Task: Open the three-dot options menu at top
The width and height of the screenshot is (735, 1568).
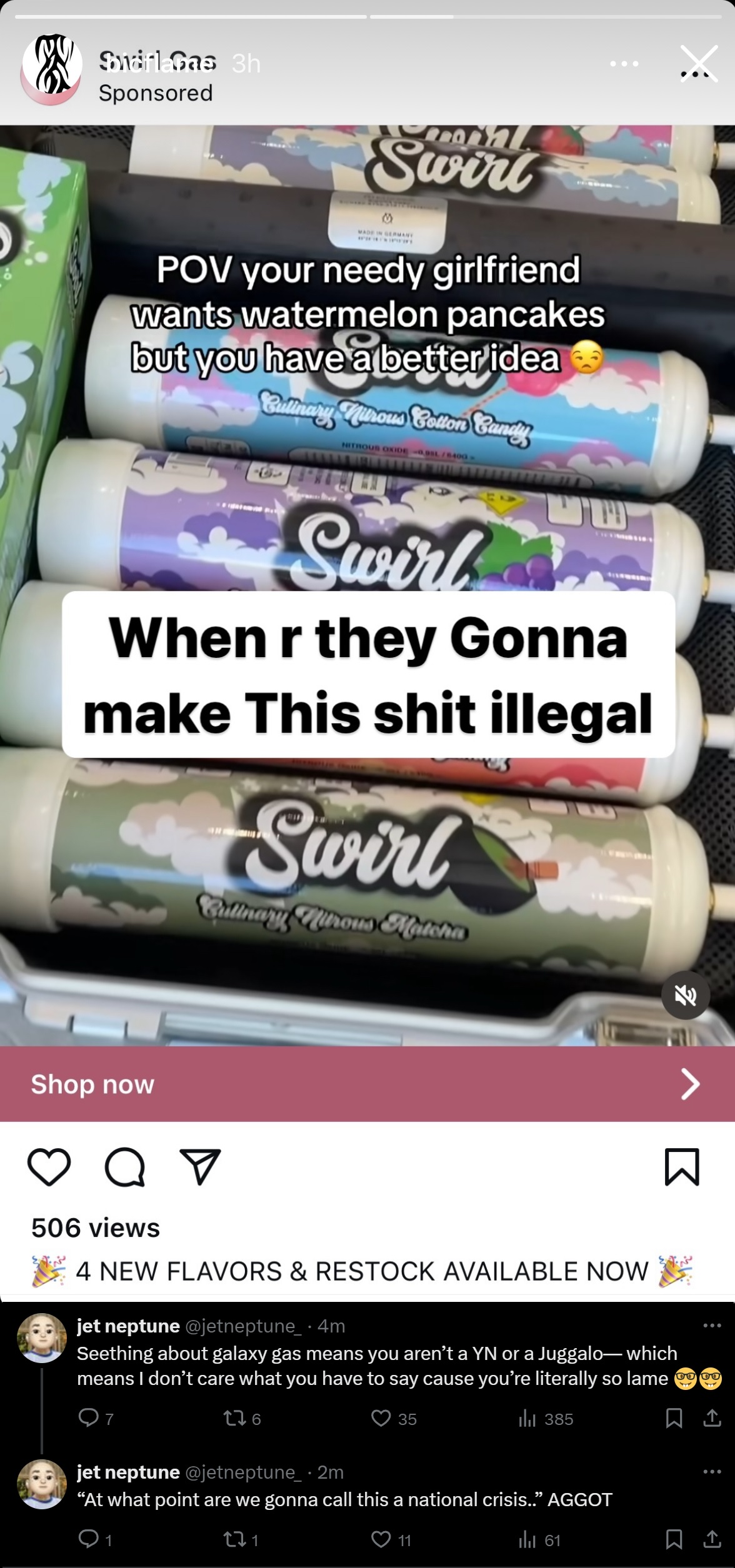Action: coord(625,64)
